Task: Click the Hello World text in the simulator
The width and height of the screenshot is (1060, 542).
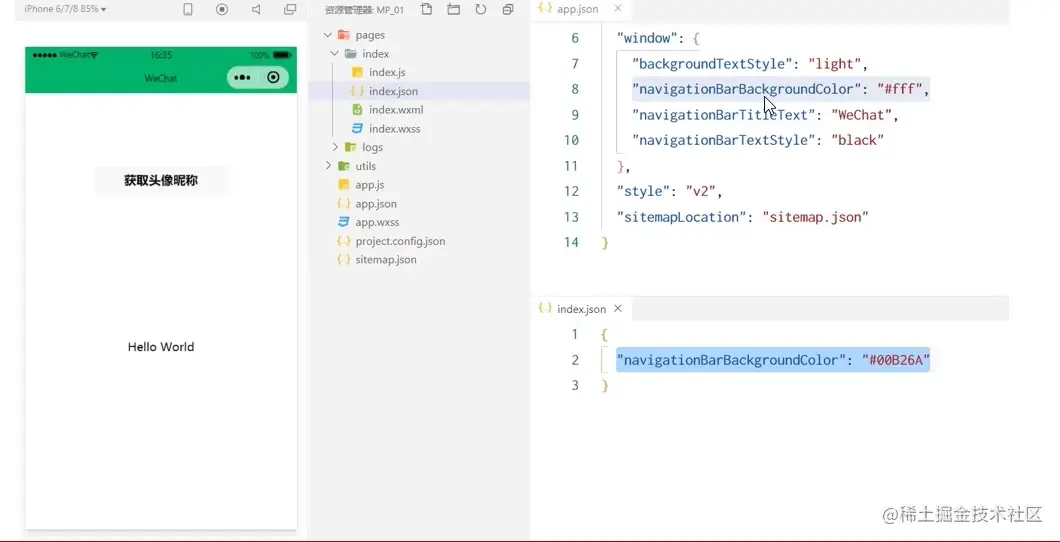Action: (x=161, y=347)
